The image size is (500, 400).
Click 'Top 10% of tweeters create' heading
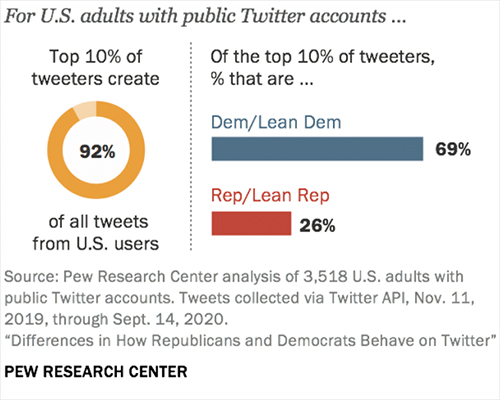point(96,68)
